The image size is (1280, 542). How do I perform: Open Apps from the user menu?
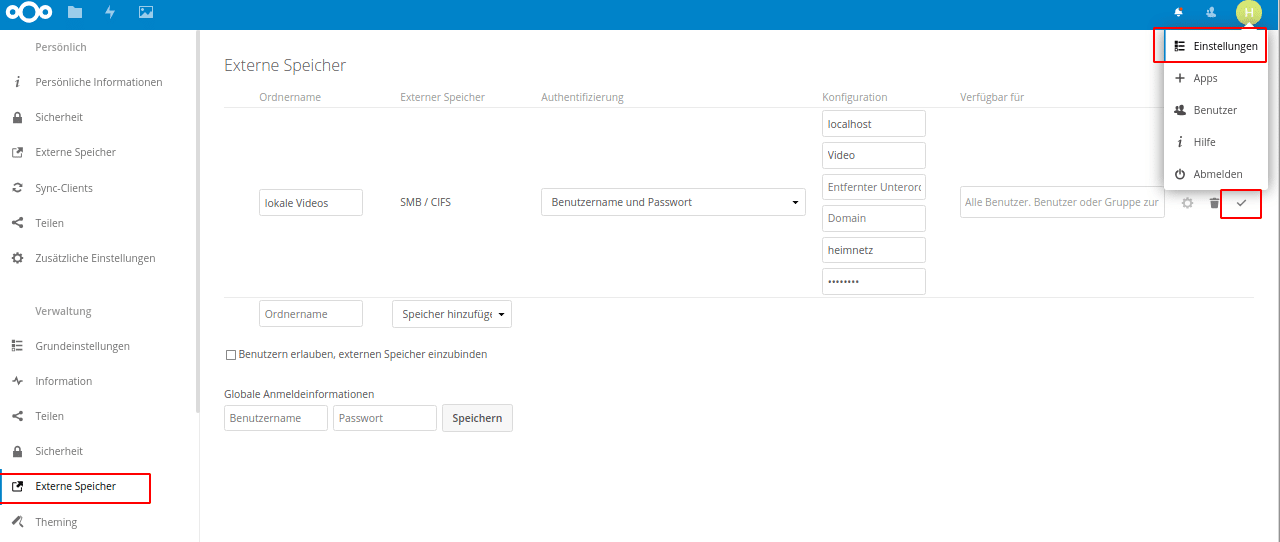[x=1204, y=78]
